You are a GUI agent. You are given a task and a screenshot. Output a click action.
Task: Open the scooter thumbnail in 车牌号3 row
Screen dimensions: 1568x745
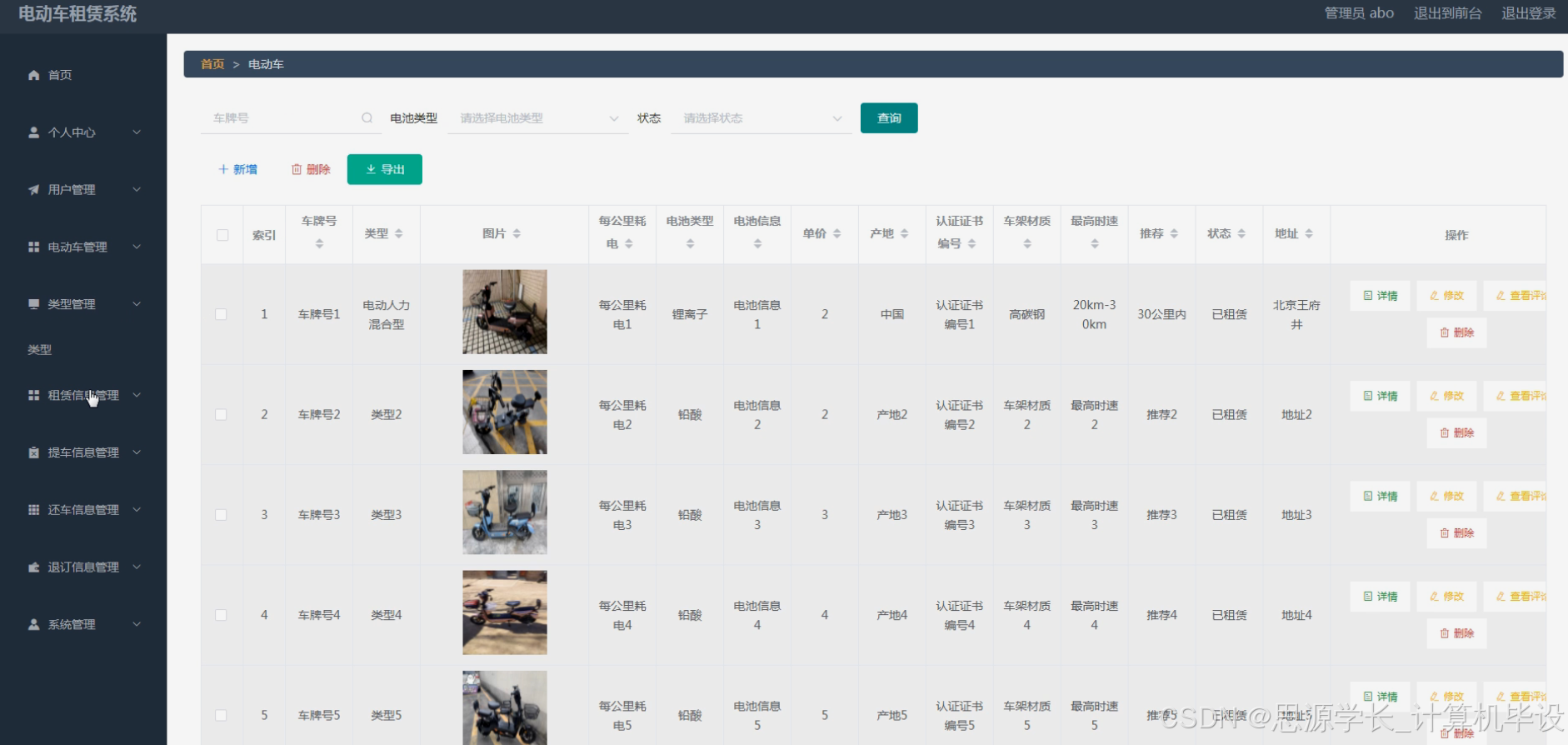(505, 512)
